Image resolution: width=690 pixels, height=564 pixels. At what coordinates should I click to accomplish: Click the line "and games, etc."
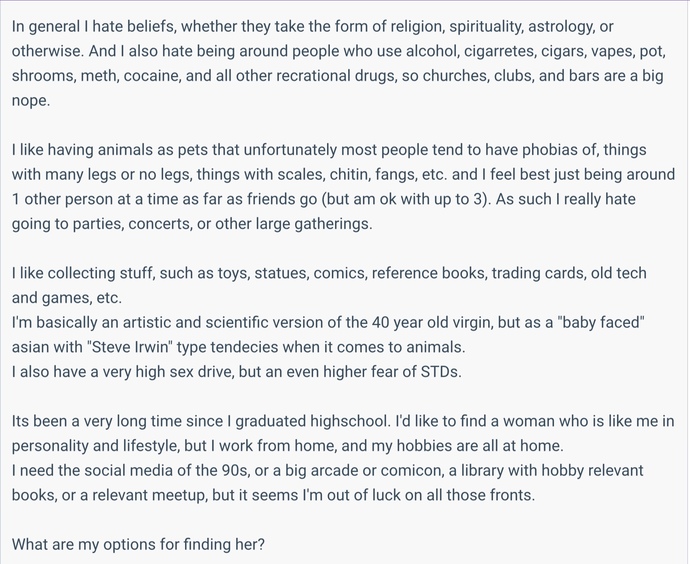tap(66, 298)
